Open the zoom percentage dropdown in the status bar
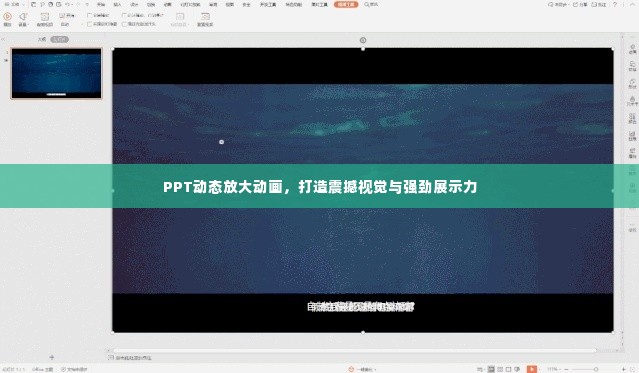This screenshot has height=373, width=639. (553, 369)
